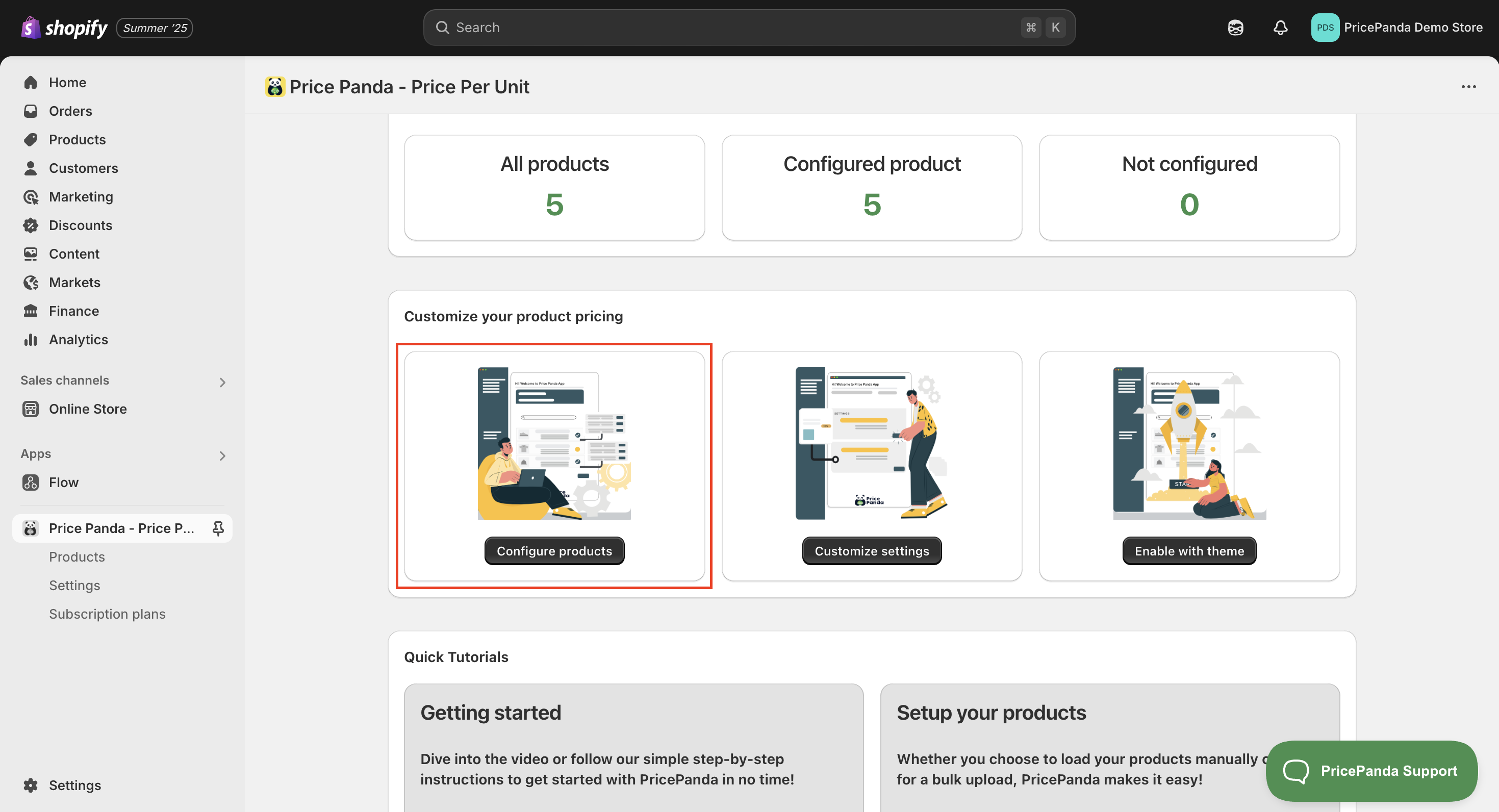Open the Sidekick assistant icon
This screenshot has height=812, width=1499.
1235,28
